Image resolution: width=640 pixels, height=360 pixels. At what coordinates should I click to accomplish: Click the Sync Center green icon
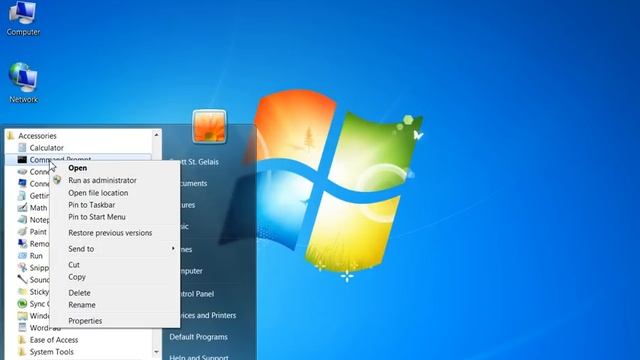(x=22, y=304)
